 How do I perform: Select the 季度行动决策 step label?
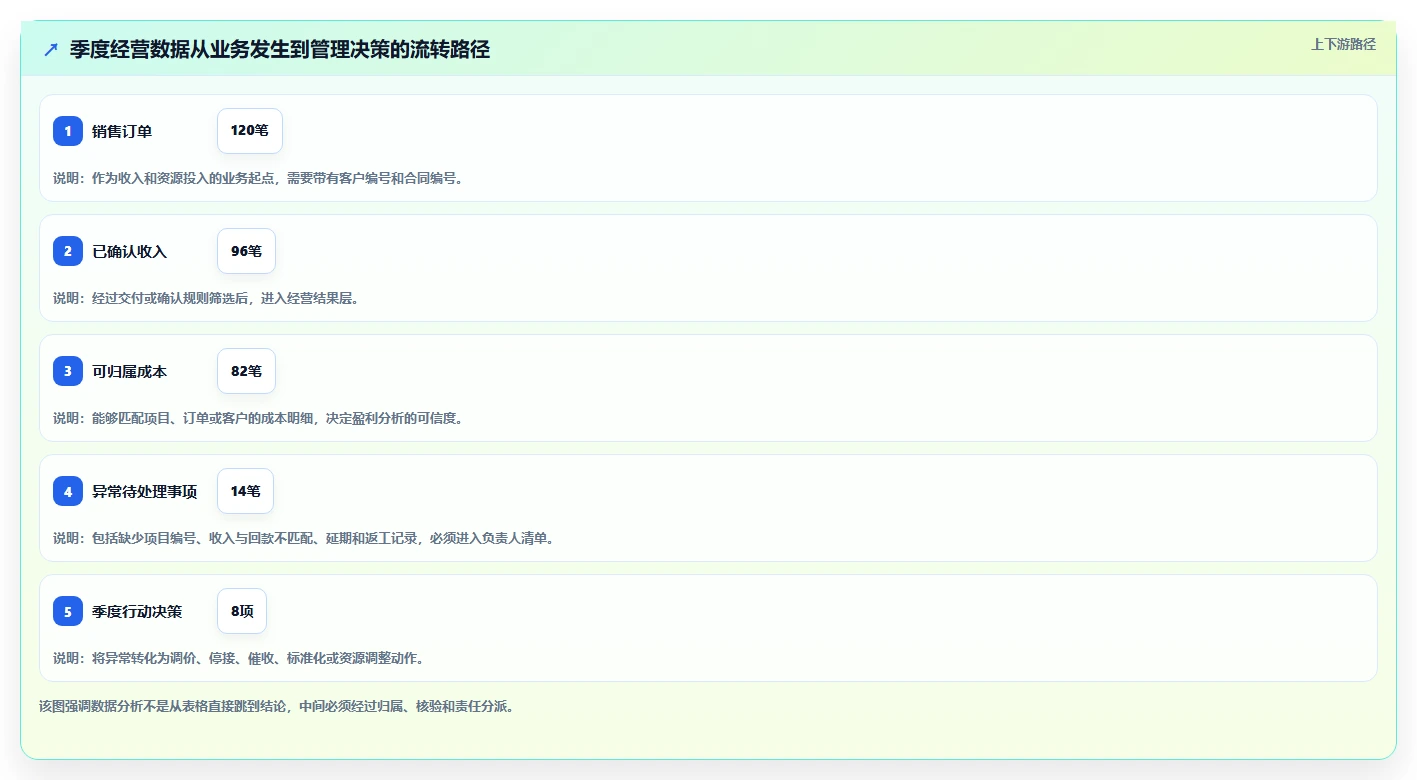tap(137, 611)
